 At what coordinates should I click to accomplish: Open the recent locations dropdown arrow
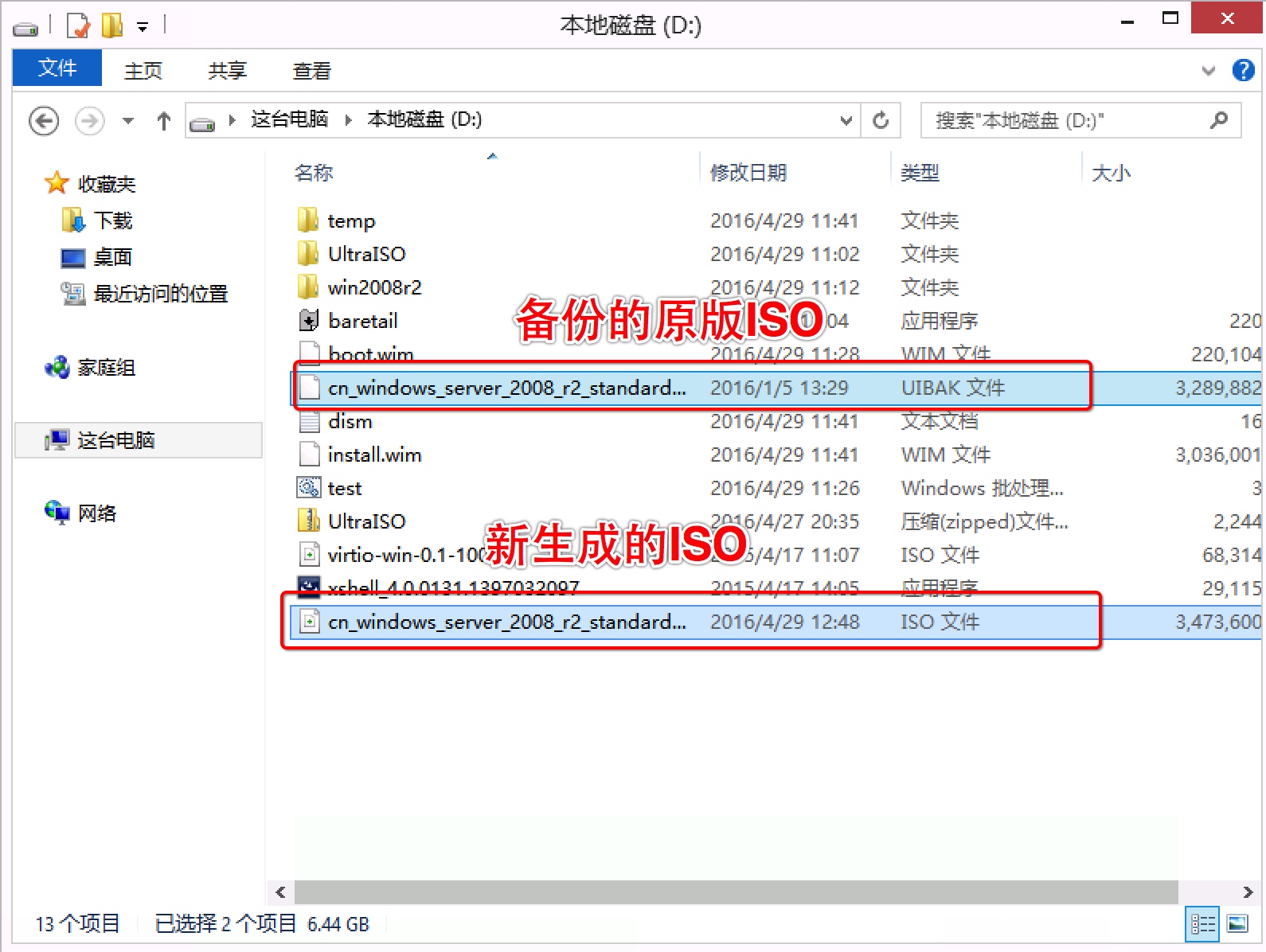tap(128, 121)
